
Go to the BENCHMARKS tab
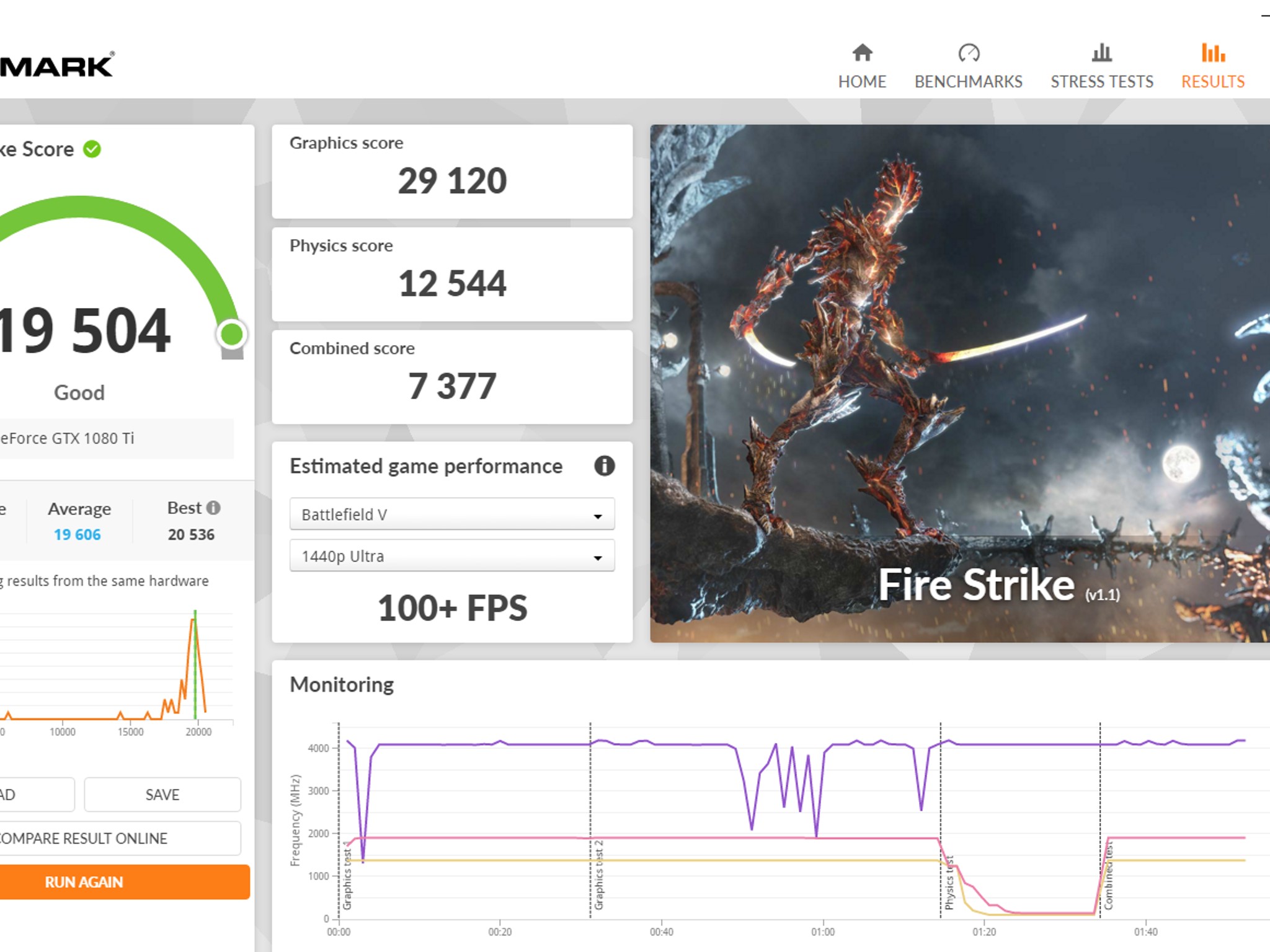point(968,81)
